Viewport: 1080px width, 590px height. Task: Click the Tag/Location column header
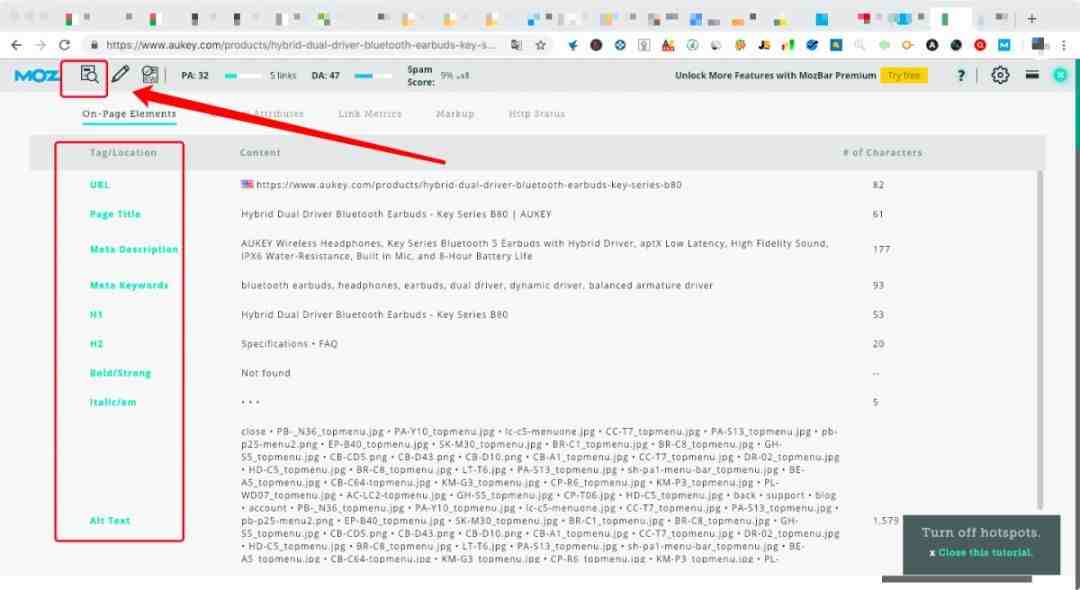(123, 153)
